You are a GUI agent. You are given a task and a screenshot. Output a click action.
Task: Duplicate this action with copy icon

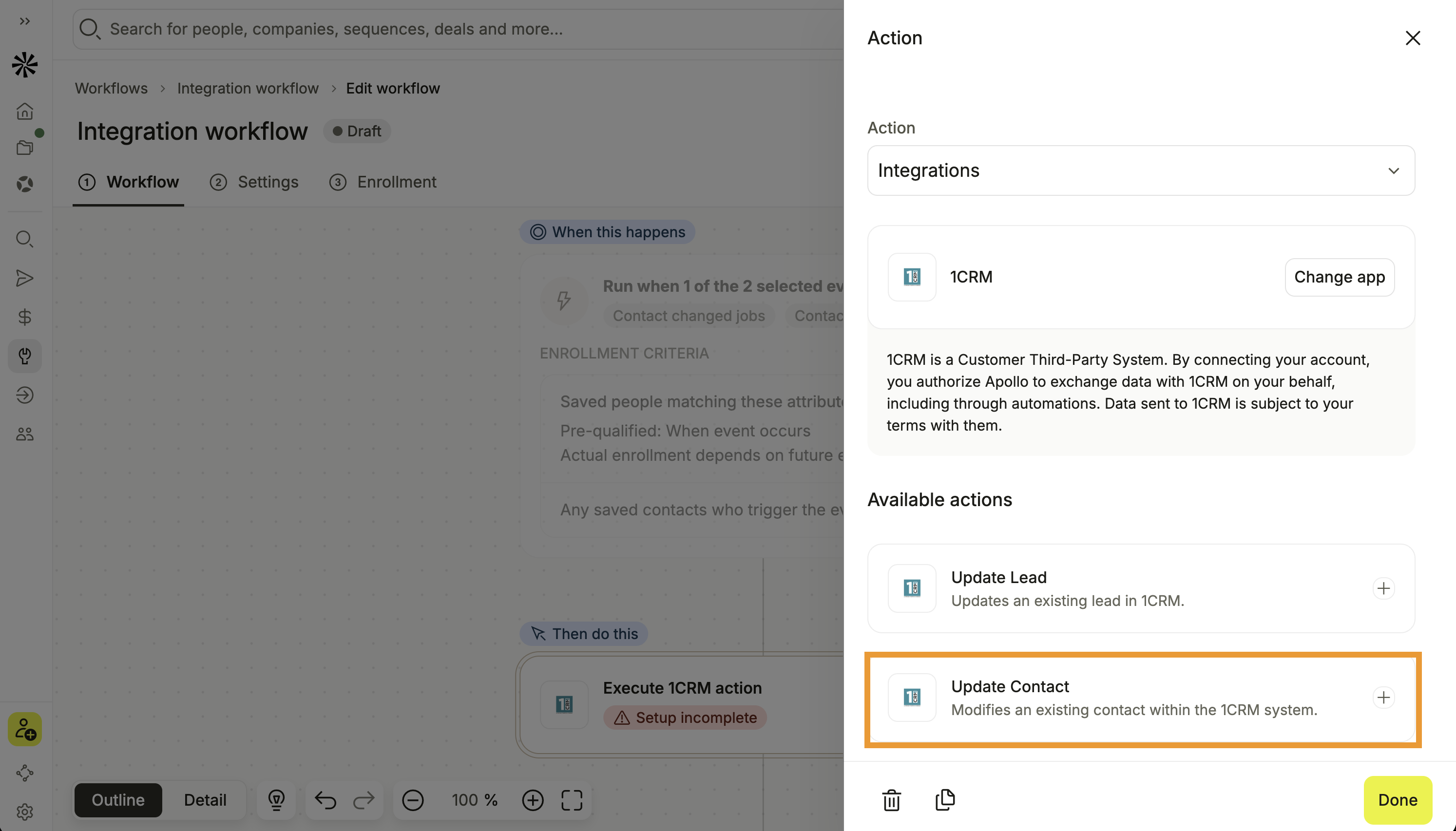click(x=945, y=800)
